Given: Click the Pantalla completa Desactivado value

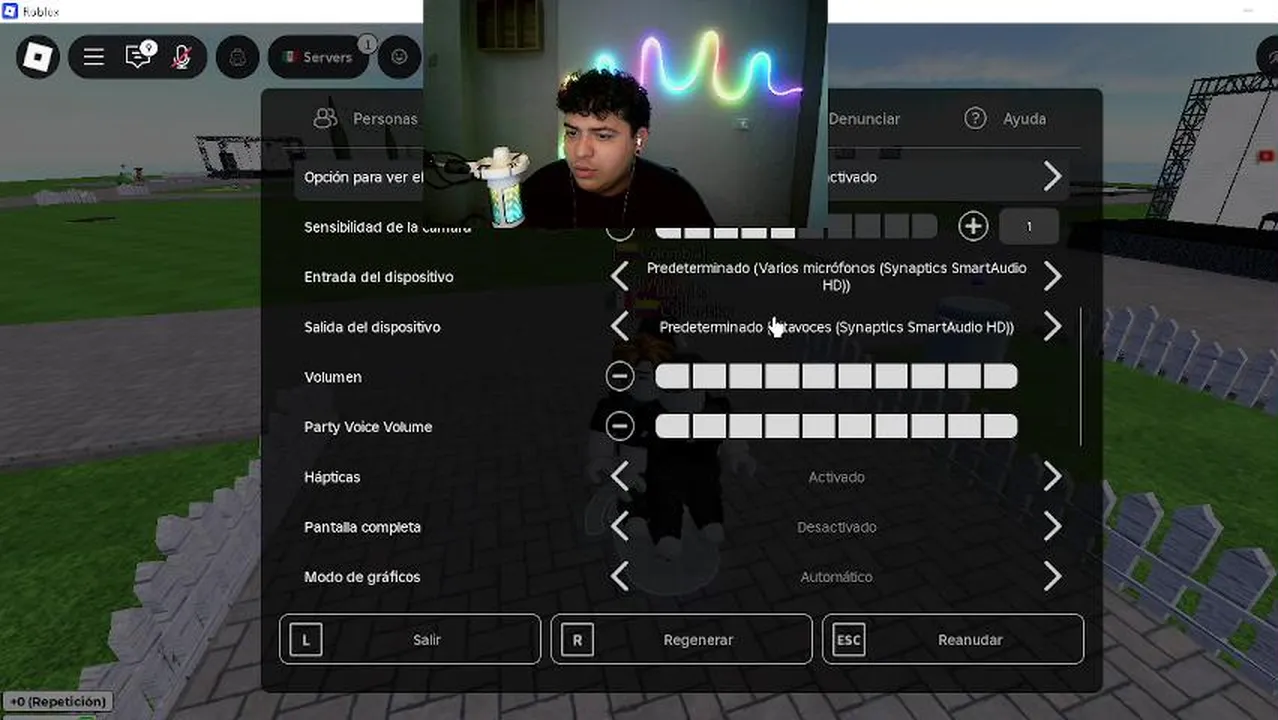Looking at the screenshot, I should point(836,527).
